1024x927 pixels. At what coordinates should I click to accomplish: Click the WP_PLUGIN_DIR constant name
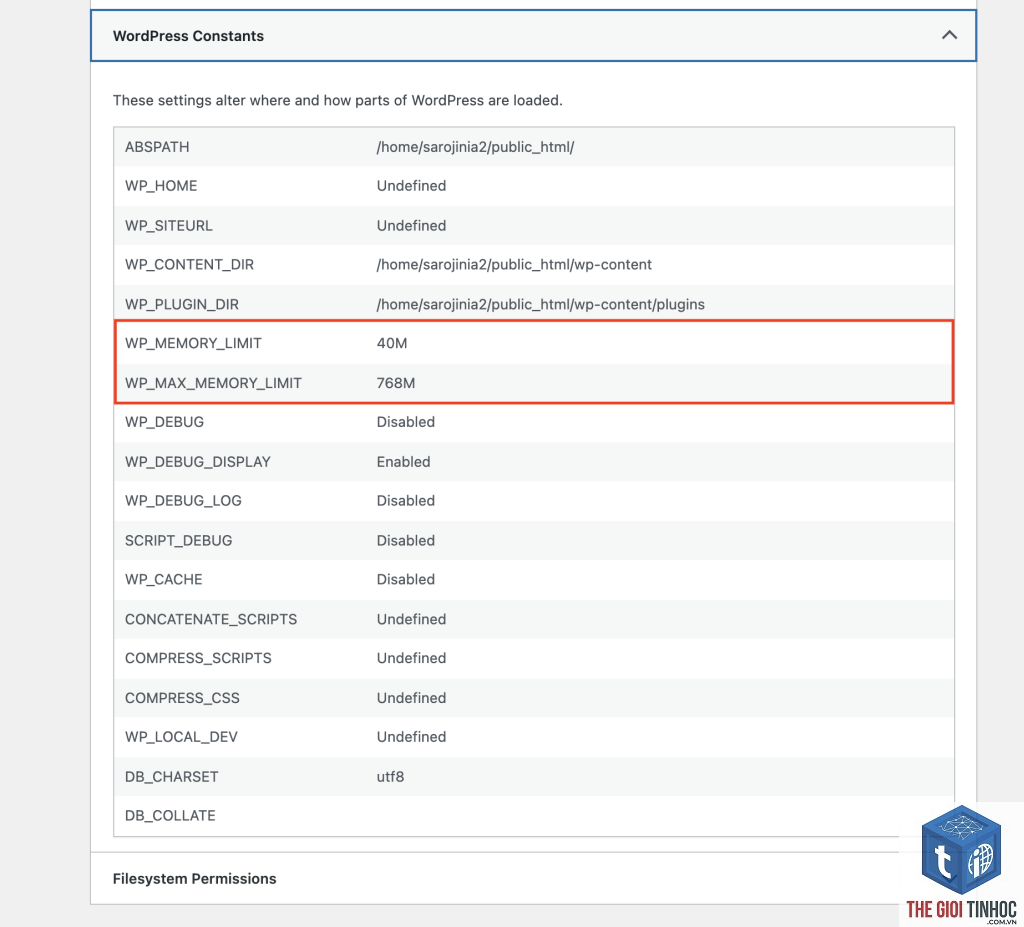coord(182,304)
